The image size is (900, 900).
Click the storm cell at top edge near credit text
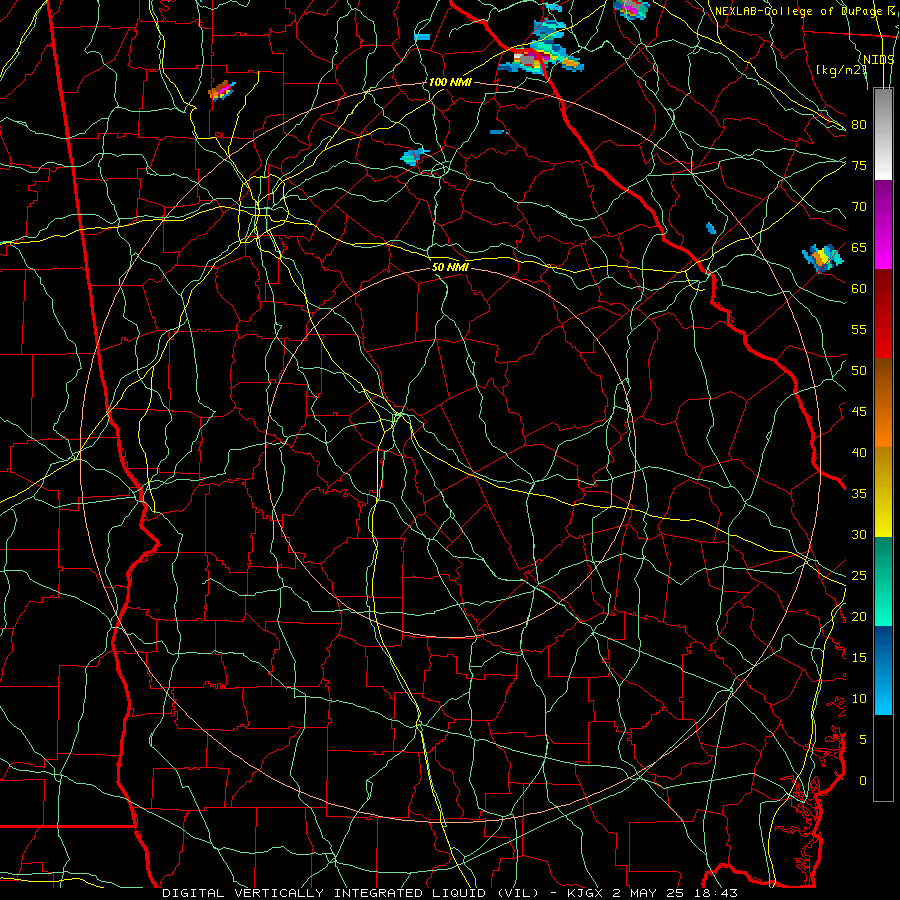pos(631,9)
